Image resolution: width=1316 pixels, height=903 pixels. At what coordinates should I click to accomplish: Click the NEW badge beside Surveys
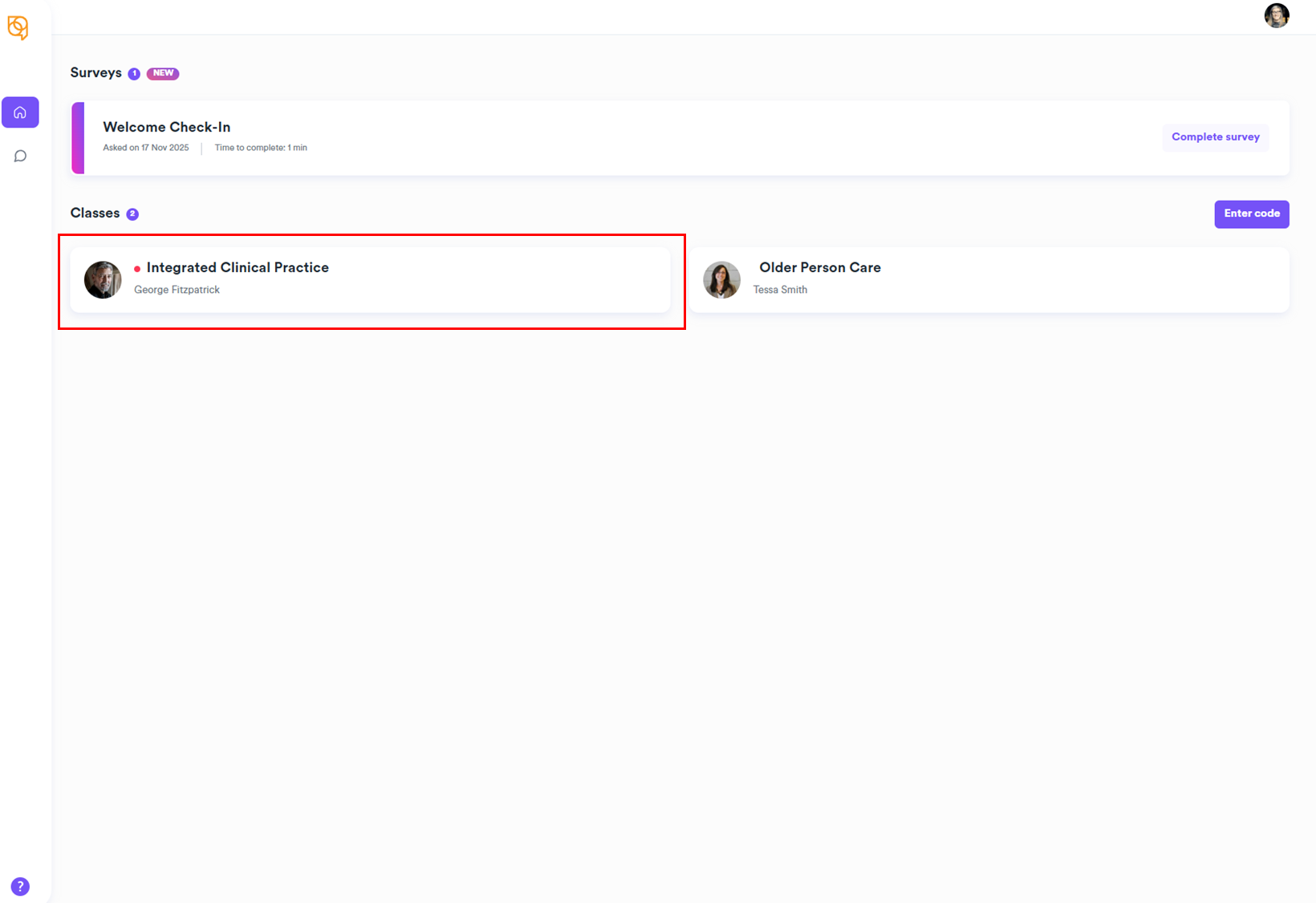(x=163, y=73)
